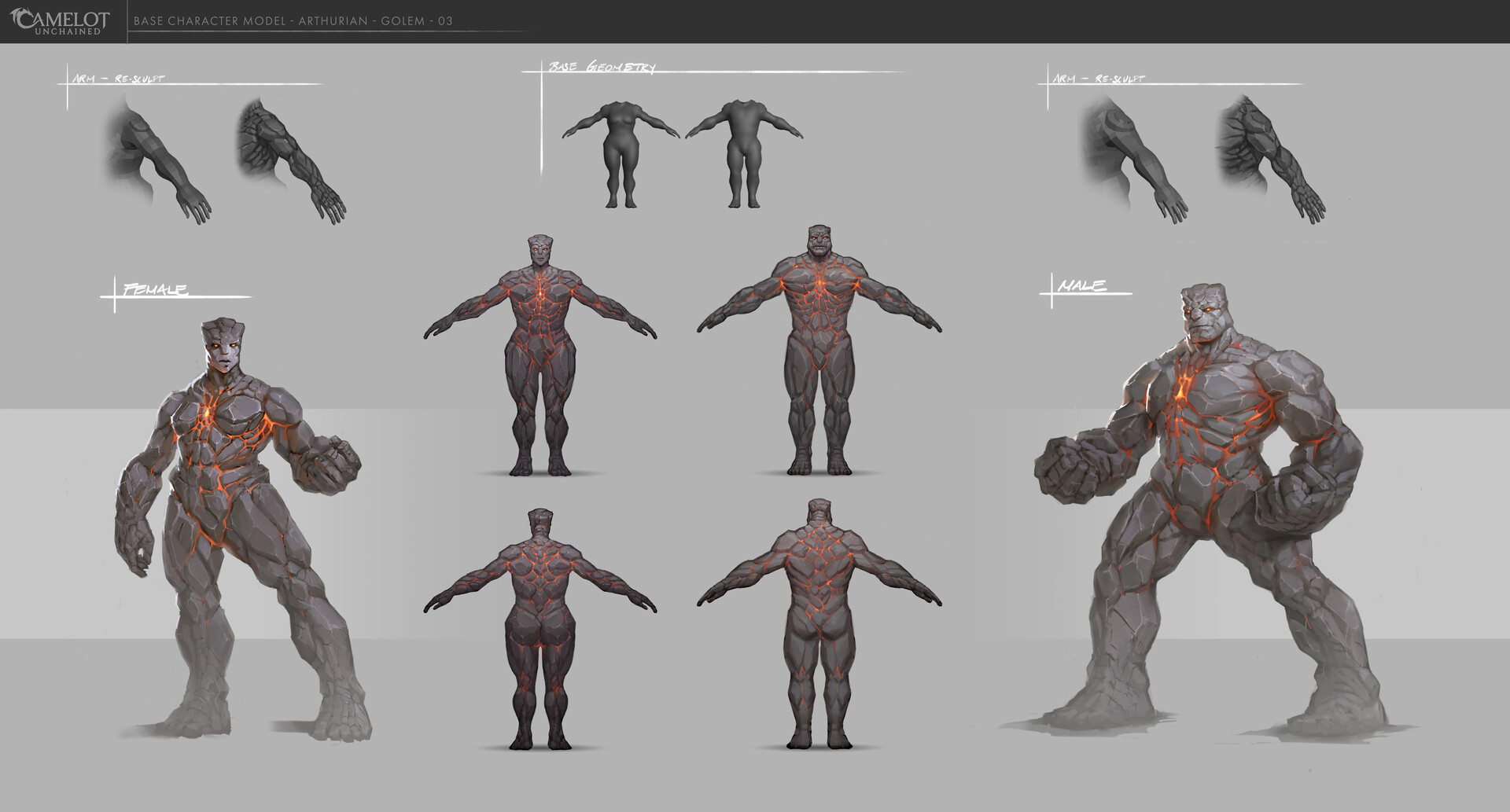Click the right Arm Re-sculpt label
1510x812 pixels.
[x=1099, y=77]
